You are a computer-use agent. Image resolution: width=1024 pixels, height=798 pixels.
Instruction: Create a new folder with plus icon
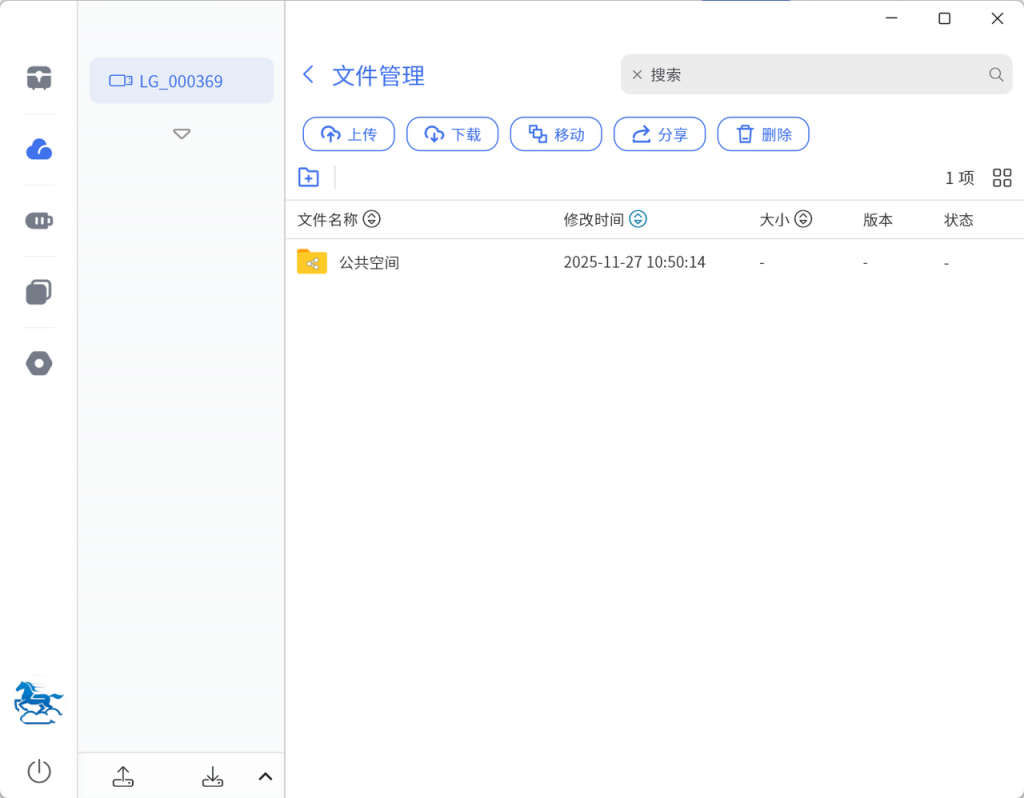click(309, 177)
